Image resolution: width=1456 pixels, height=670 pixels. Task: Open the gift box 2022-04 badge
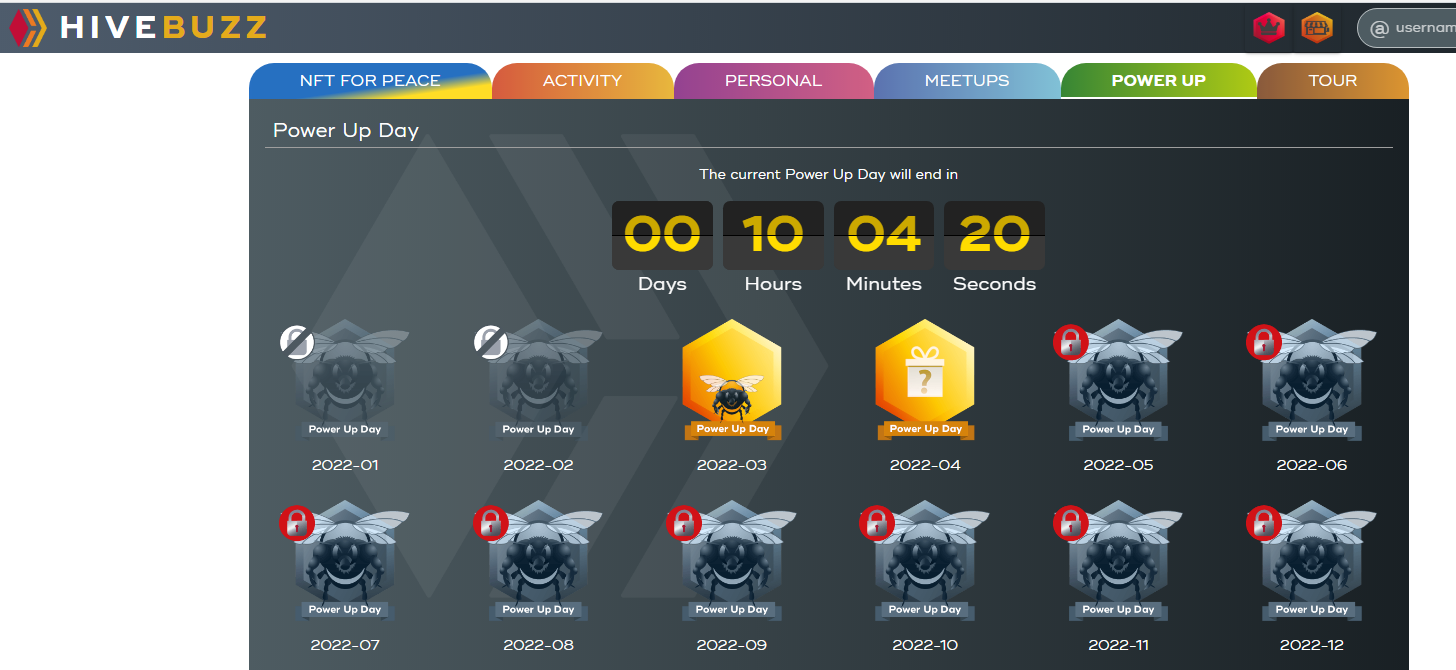click(x=925, y=381)
